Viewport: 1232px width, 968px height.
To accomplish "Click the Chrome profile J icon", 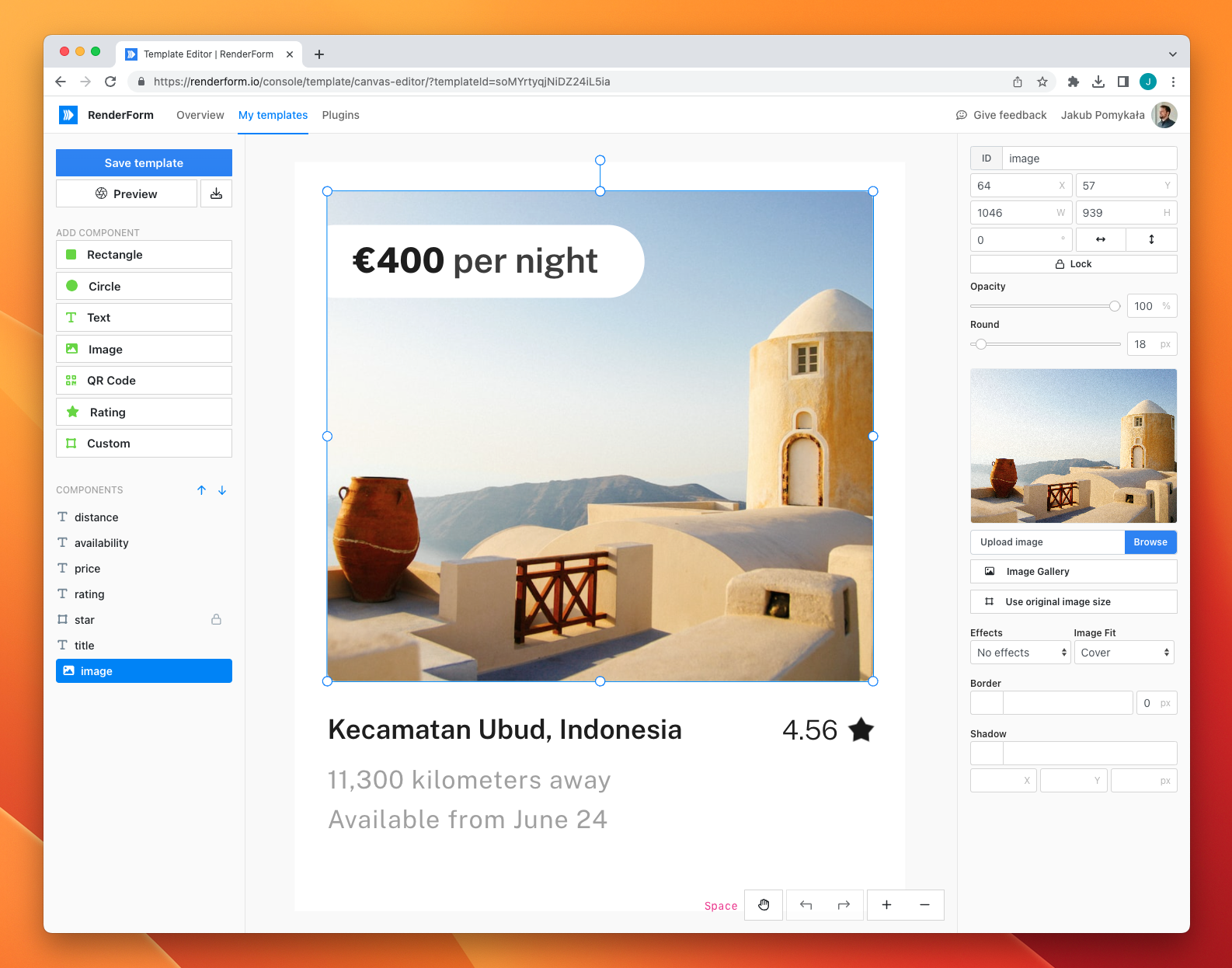I will pos(1148,82).
